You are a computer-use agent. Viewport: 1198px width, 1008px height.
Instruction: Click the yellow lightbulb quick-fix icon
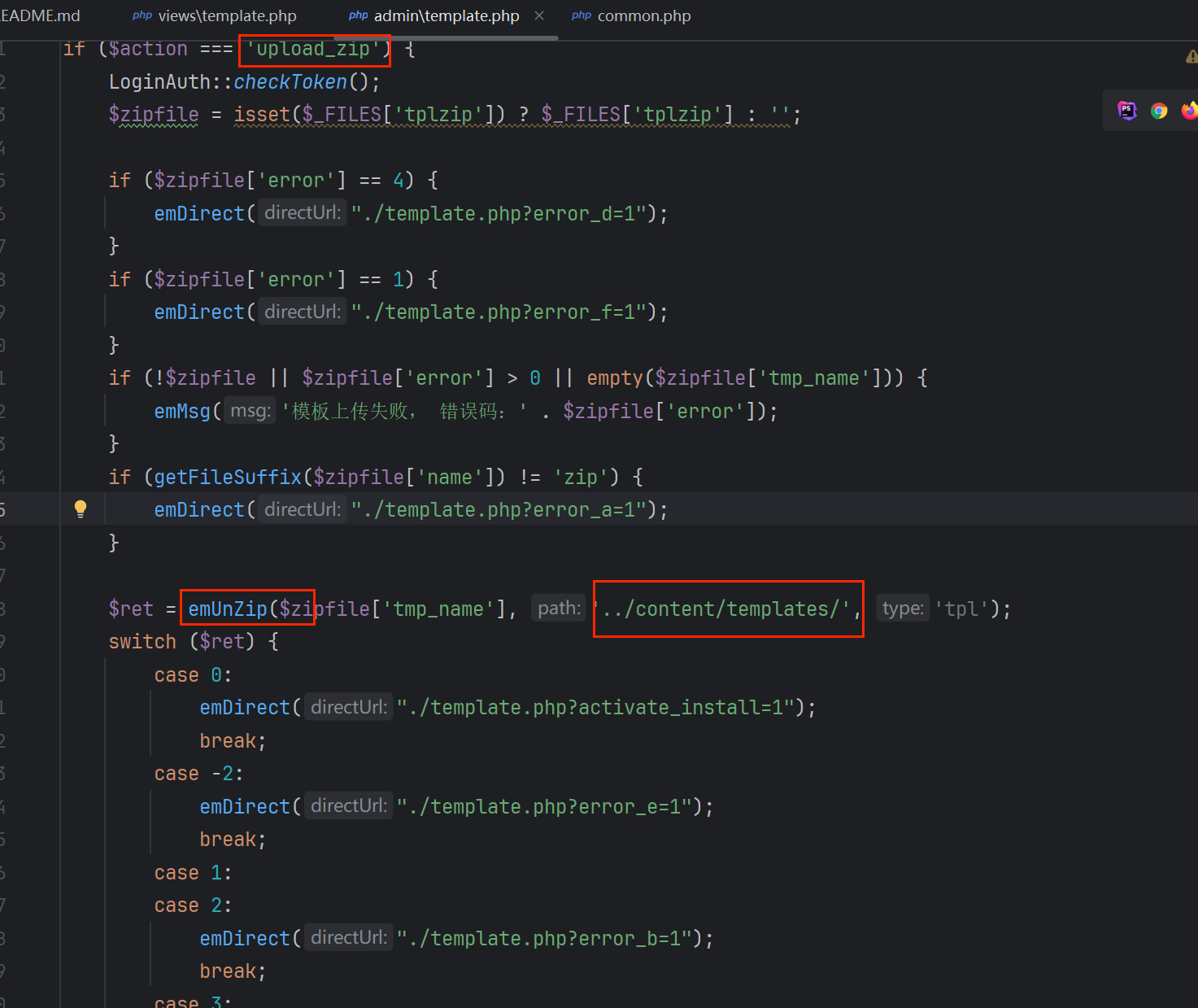[x=81, y=509]
